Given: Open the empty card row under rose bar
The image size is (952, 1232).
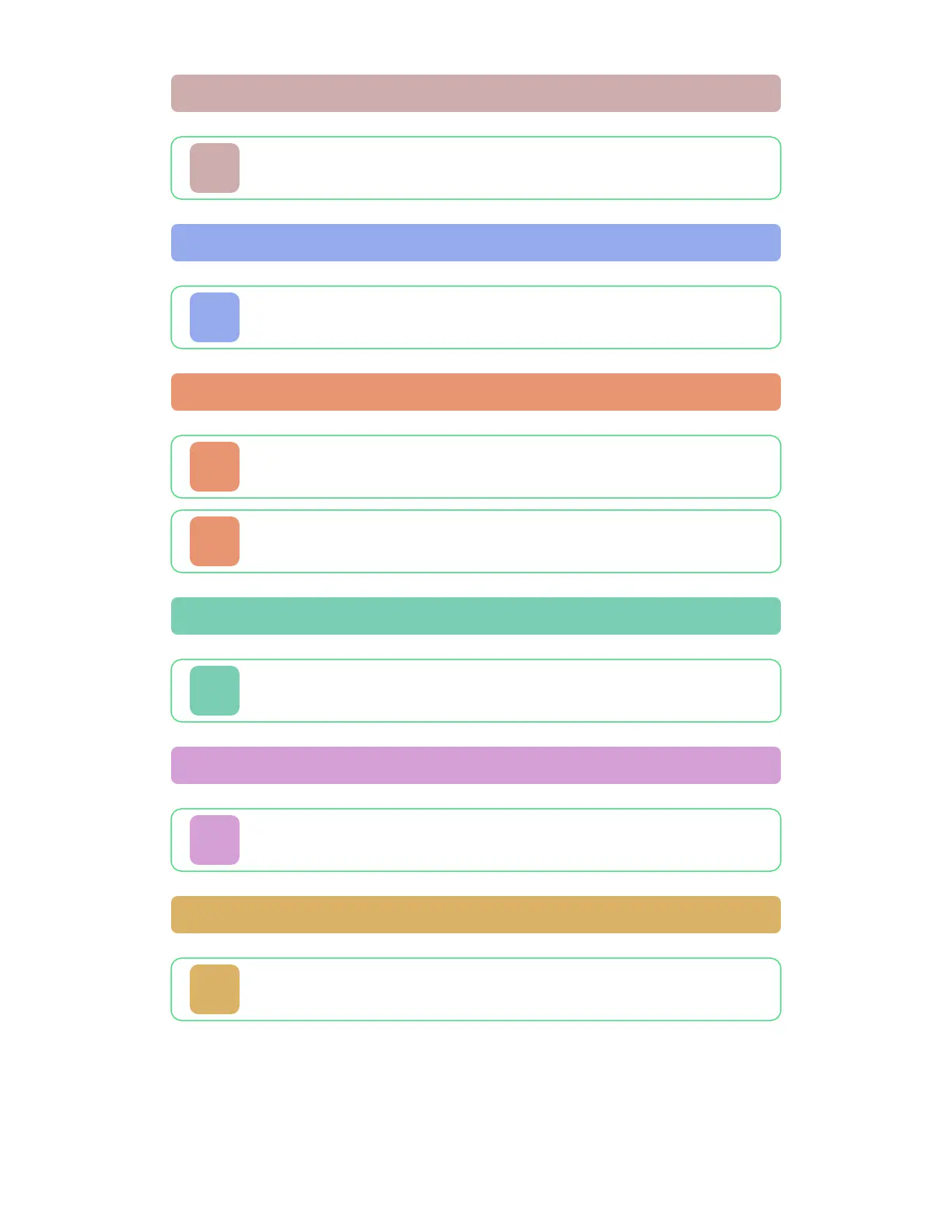Looking at the screenshot, I should (x=476, y=168).
